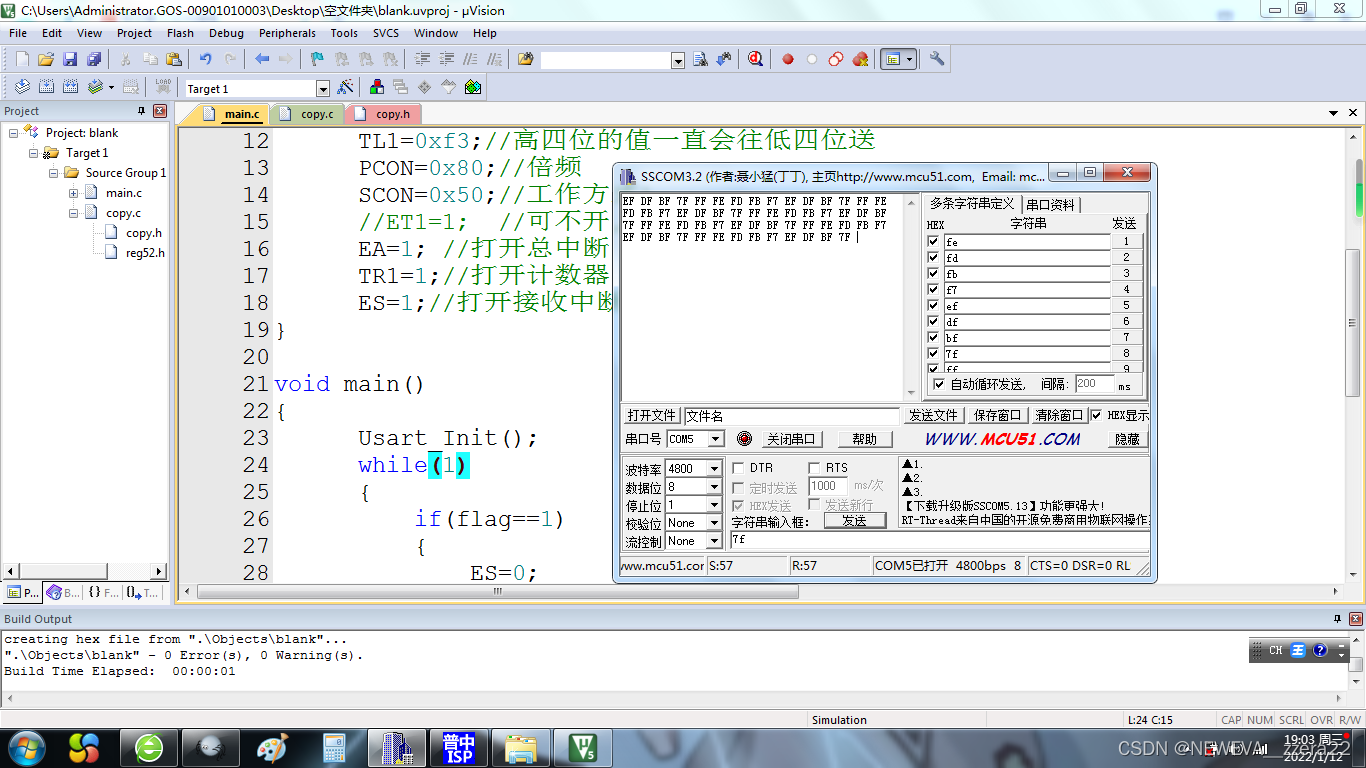Uncheck HEX checkbox for string fe
The height and width of the screenshot is (768, 1366).
(x=934, y=242)
